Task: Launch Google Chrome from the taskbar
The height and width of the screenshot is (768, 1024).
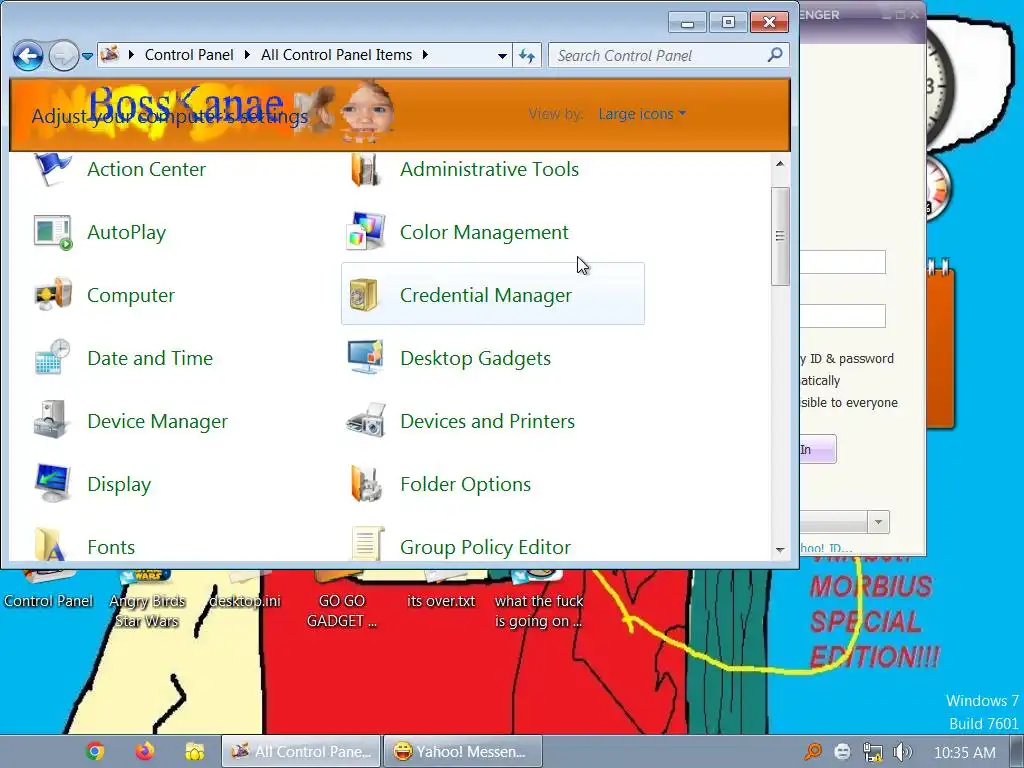Action: pyautogui.click(x=95, y=751)
